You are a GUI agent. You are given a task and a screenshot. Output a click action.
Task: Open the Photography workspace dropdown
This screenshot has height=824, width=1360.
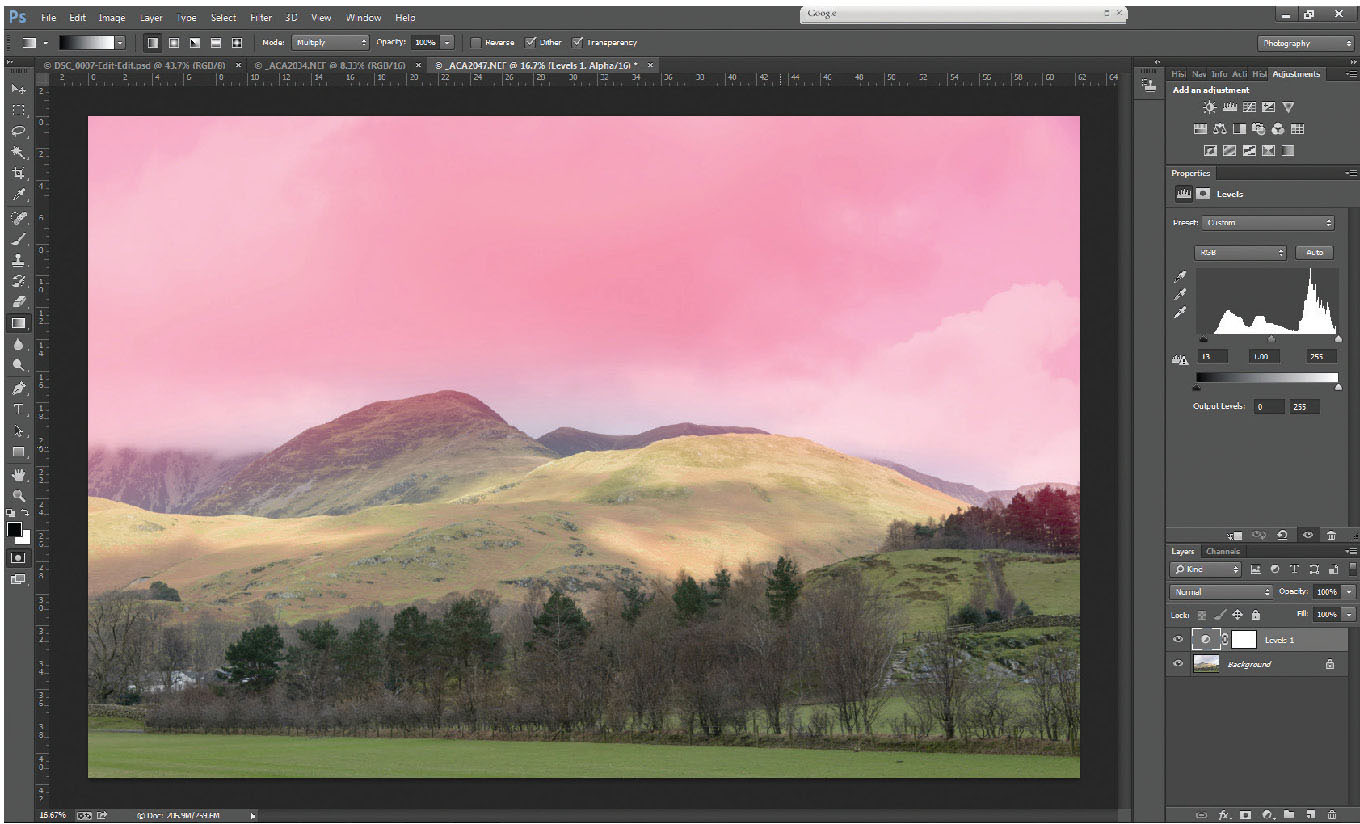point(1306,43)
